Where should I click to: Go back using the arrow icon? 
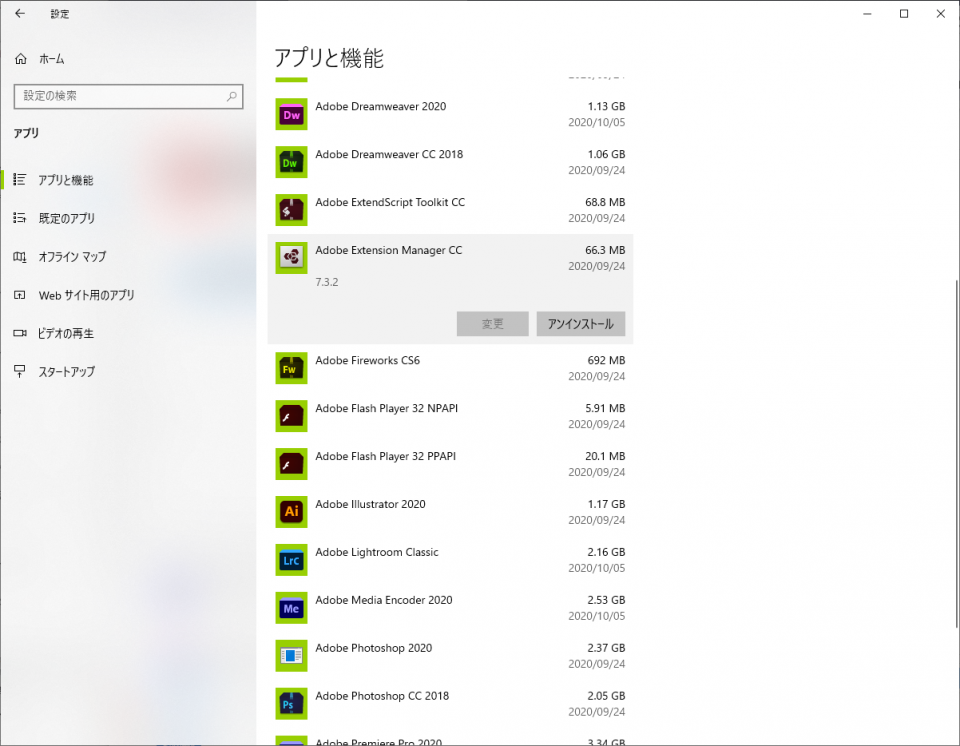click(x=20, y=14)
